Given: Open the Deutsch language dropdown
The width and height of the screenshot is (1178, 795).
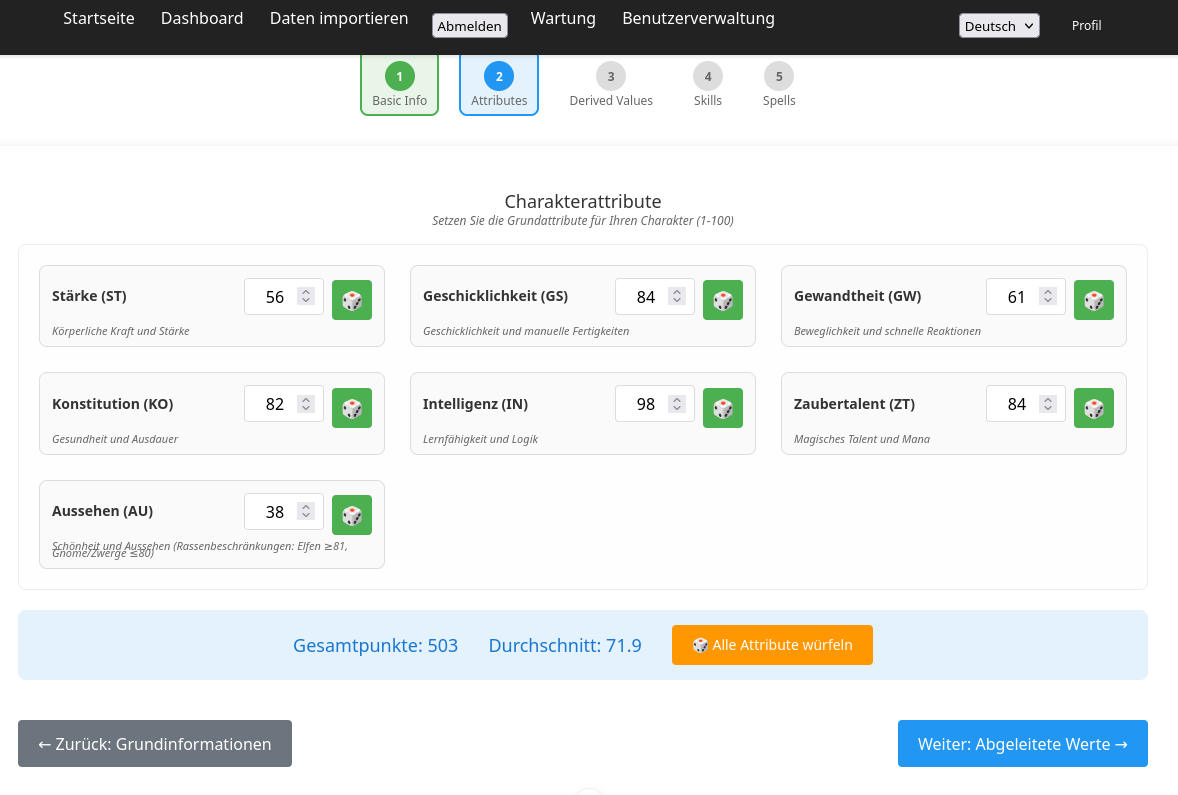Looking at the screenshot, I should pos(999,26).
